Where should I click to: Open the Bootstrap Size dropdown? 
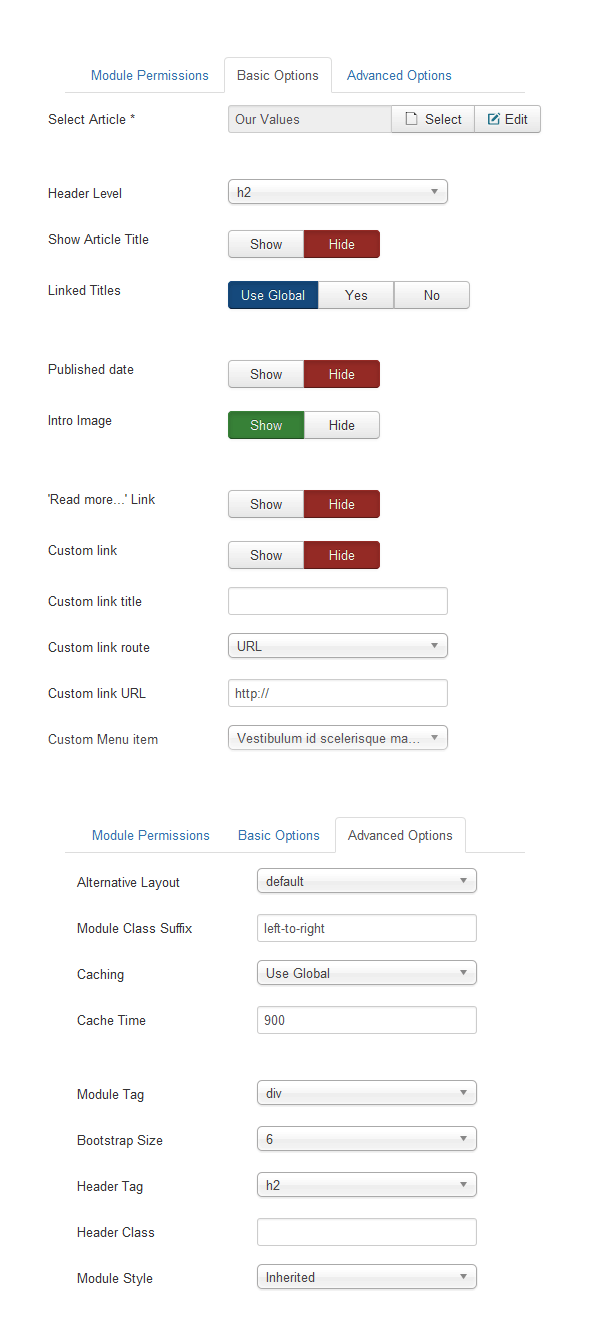click(367, 1139)
